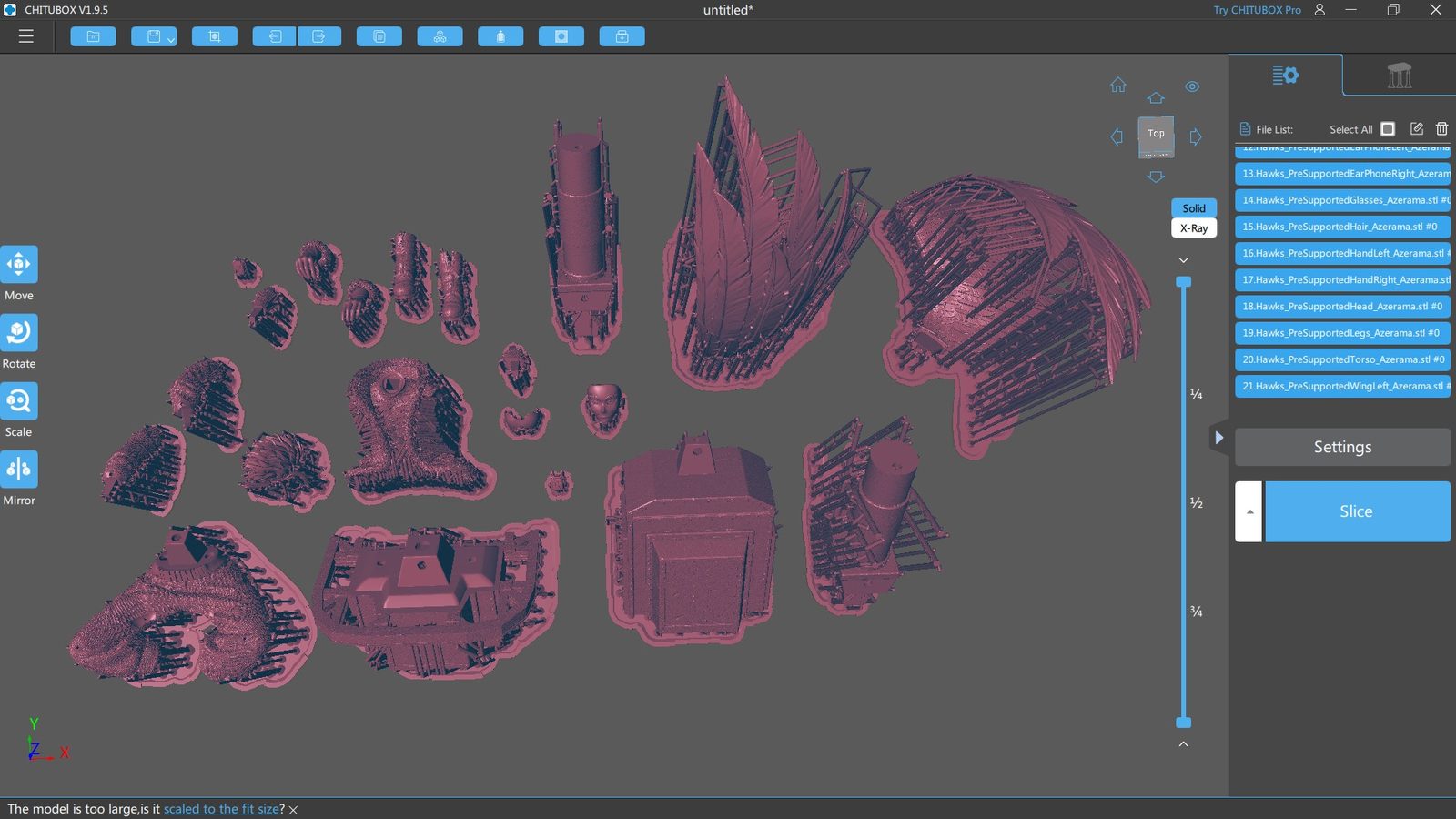Select file 15 Hair in file list
The height and width of the screenshot is (819, 1456).
1342,227
